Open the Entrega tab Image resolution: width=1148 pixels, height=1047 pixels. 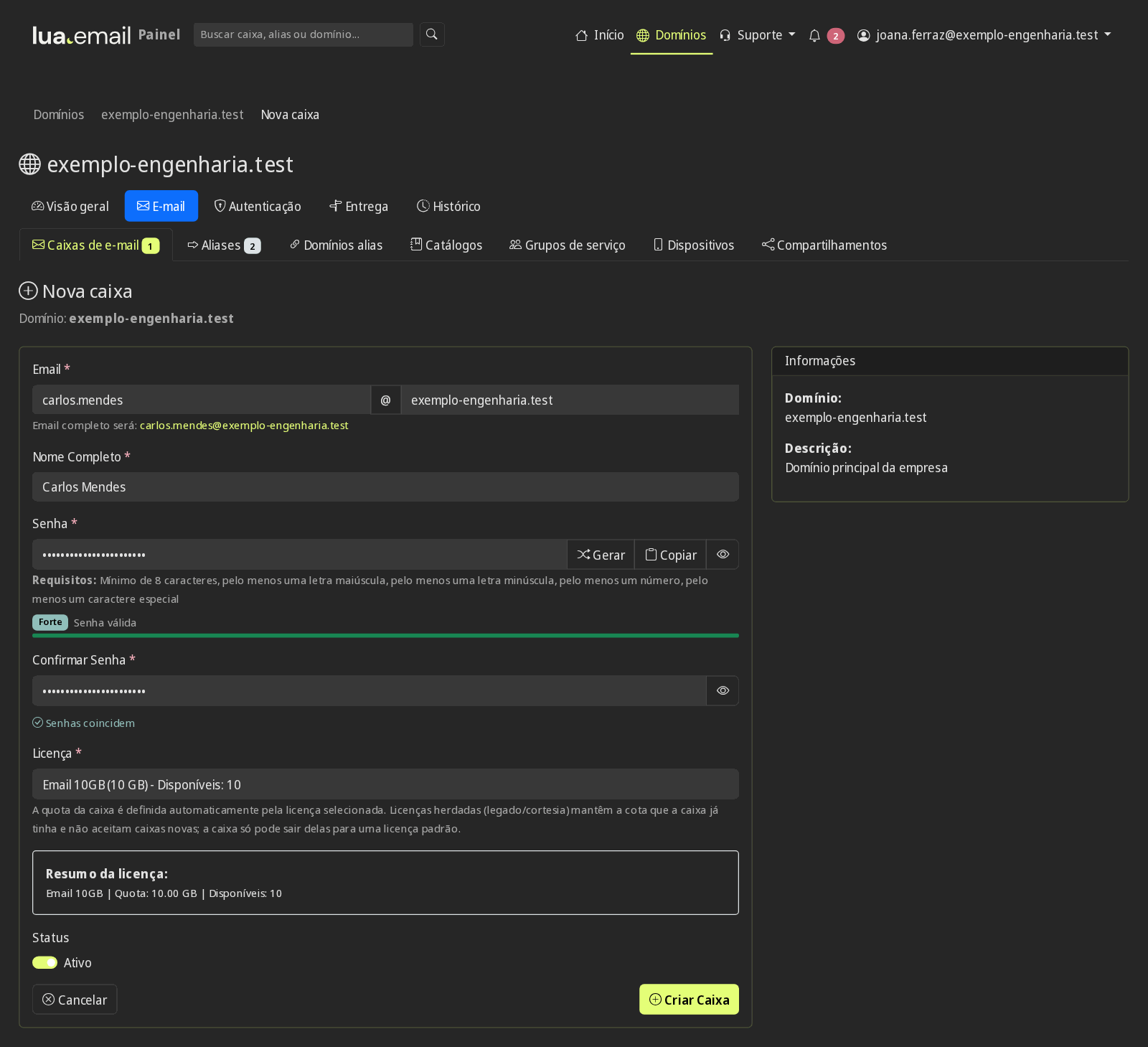359,207
